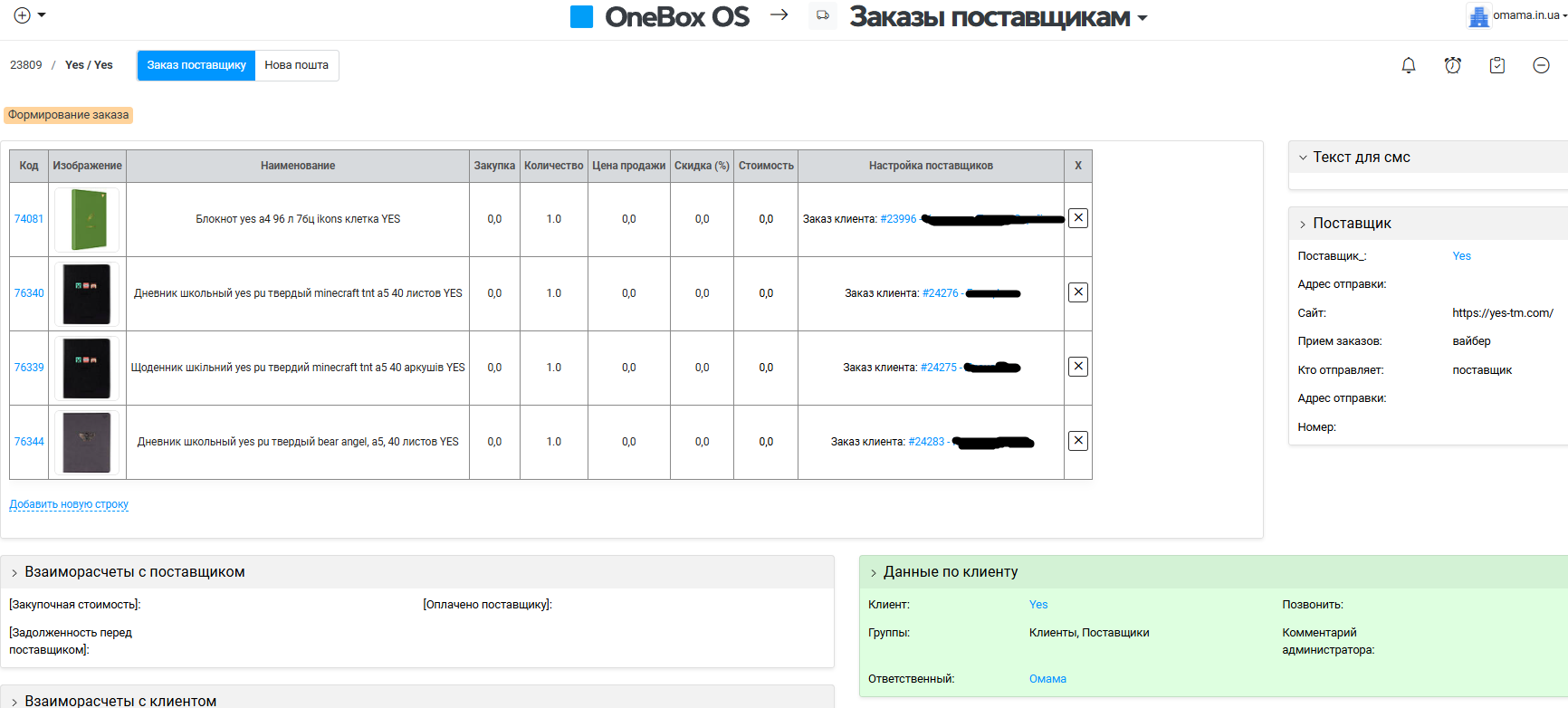Click the X column header
The width and height of the screenshot is (1568, 708).
click(x=1078, y=166)
